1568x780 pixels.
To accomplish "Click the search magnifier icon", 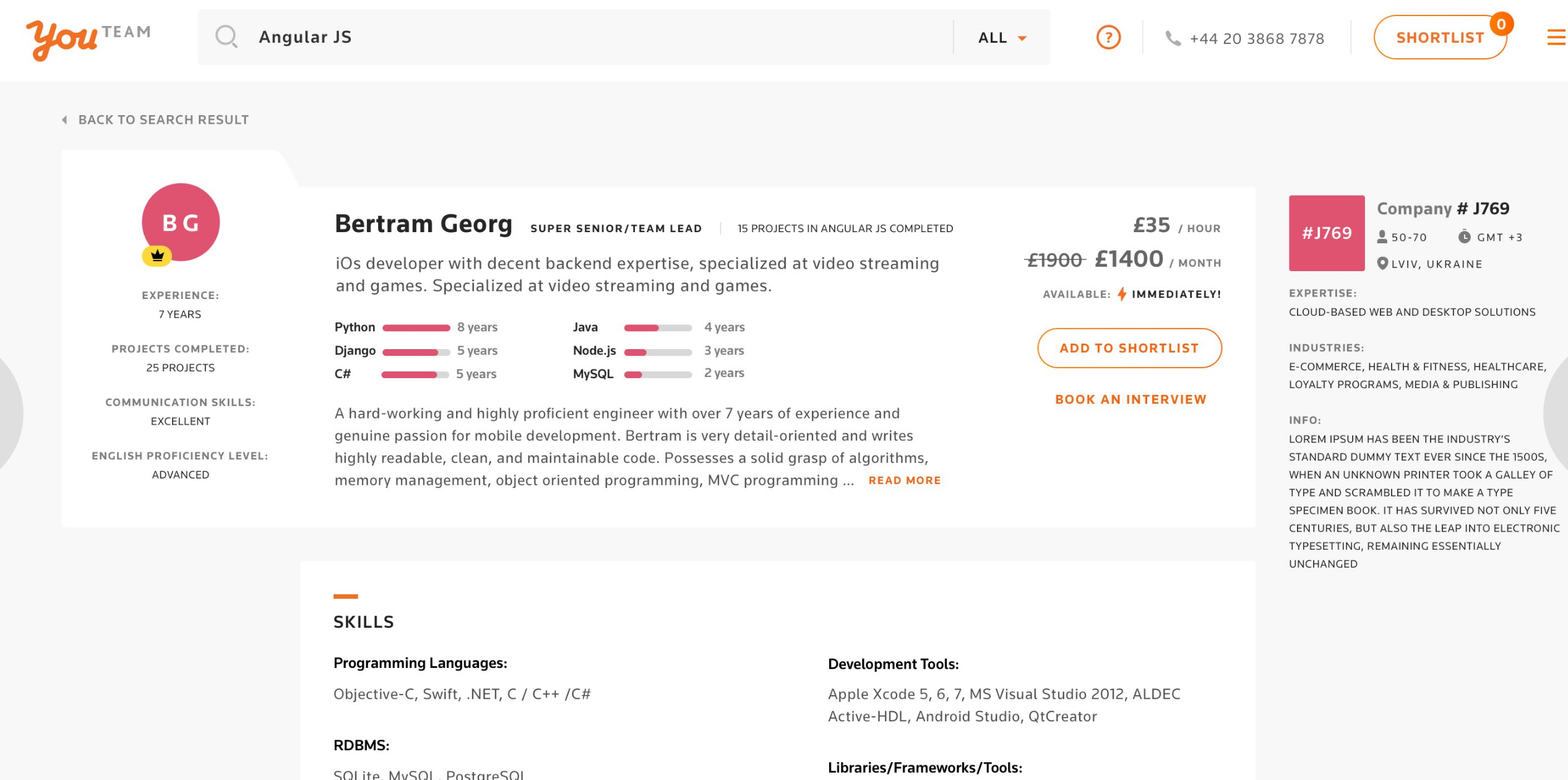I will (226, 37).
